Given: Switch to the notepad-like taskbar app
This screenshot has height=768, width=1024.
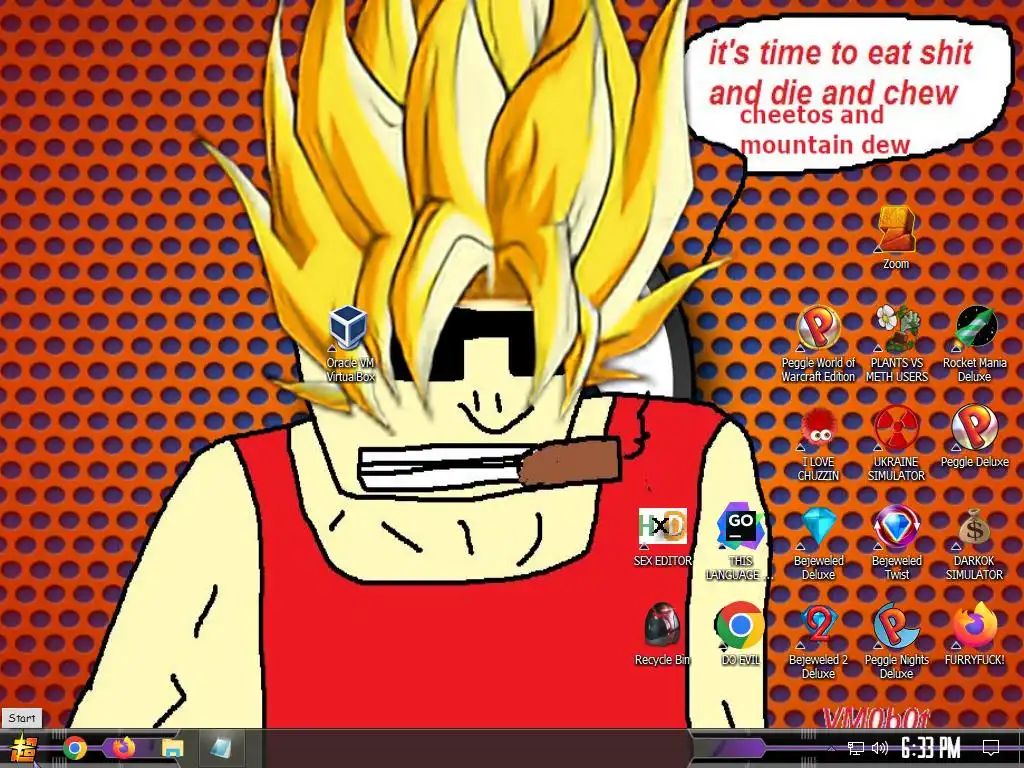Looking at the screenshot, I should coord(221,748).
